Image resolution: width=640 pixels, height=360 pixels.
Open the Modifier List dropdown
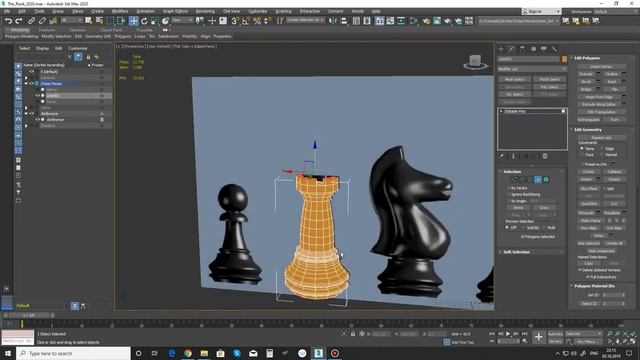pos(532,69)
